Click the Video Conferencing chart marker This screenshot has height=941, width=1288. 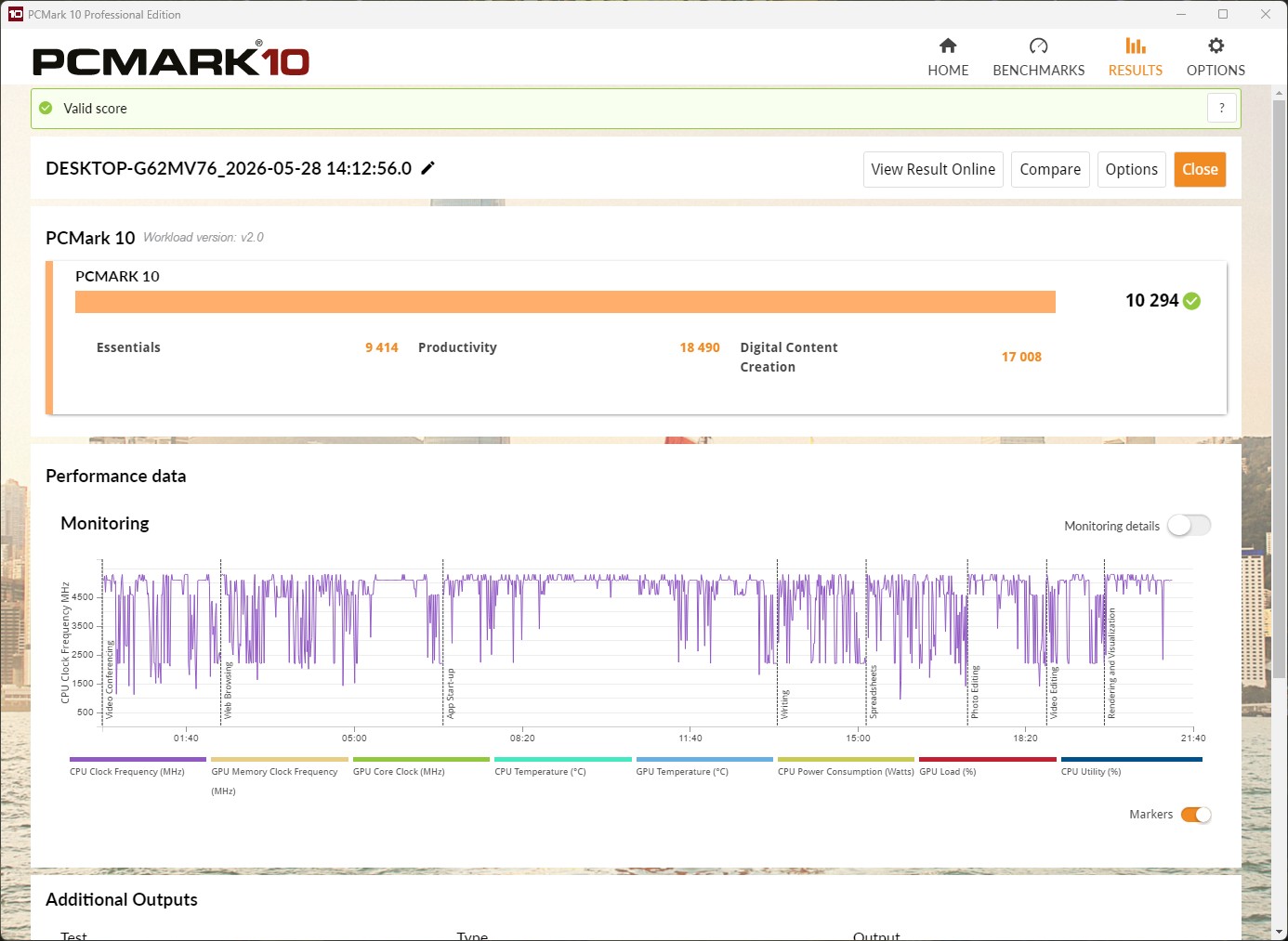(110, 679)
